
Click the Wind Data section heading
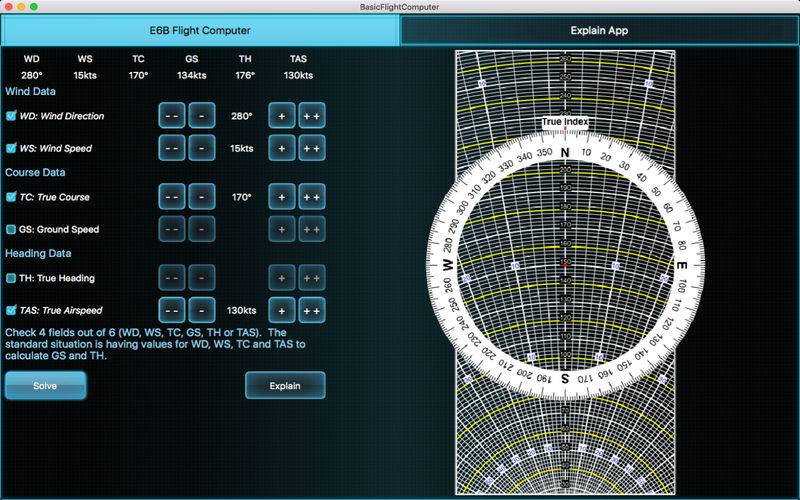point(31,92)
